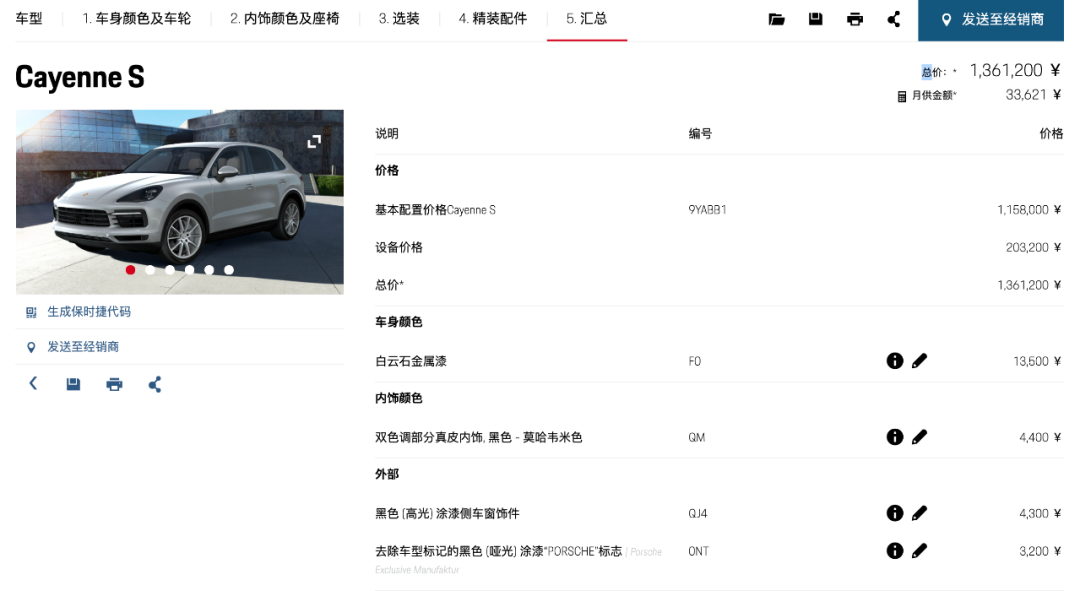Image resolution: width=1080 pixels, height=591 pixels.
Task: Click price 13,500 ¥ for body color
Action: click(x=1037, y=362)
